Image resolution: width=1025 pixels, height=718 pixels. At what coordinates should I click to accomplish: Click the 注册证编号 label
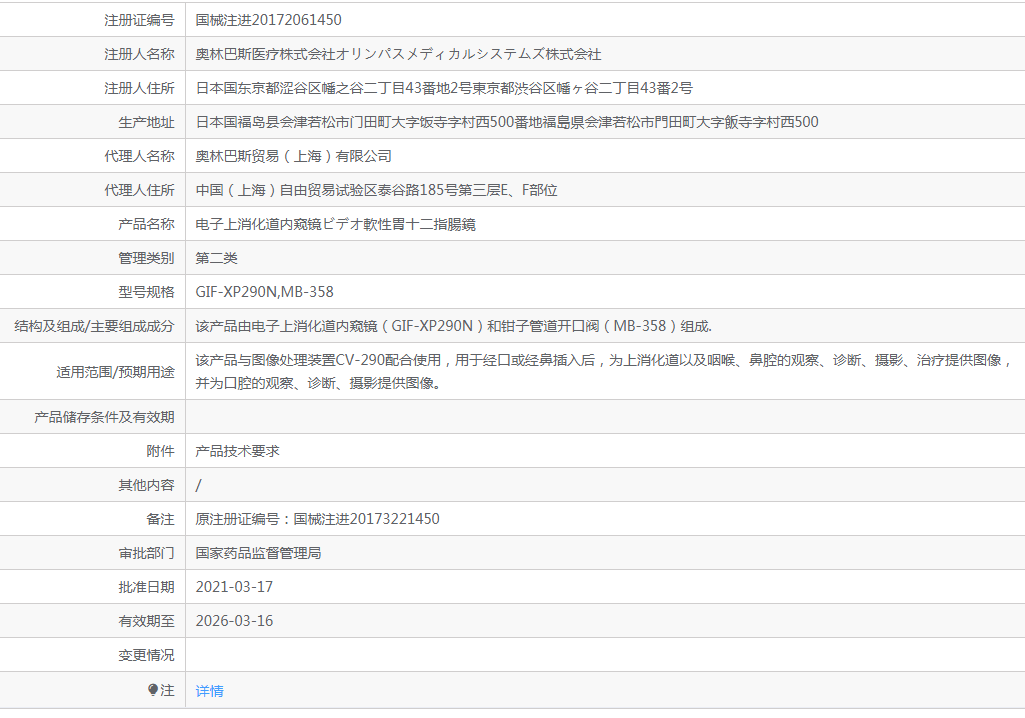click(x=139, y=20)
